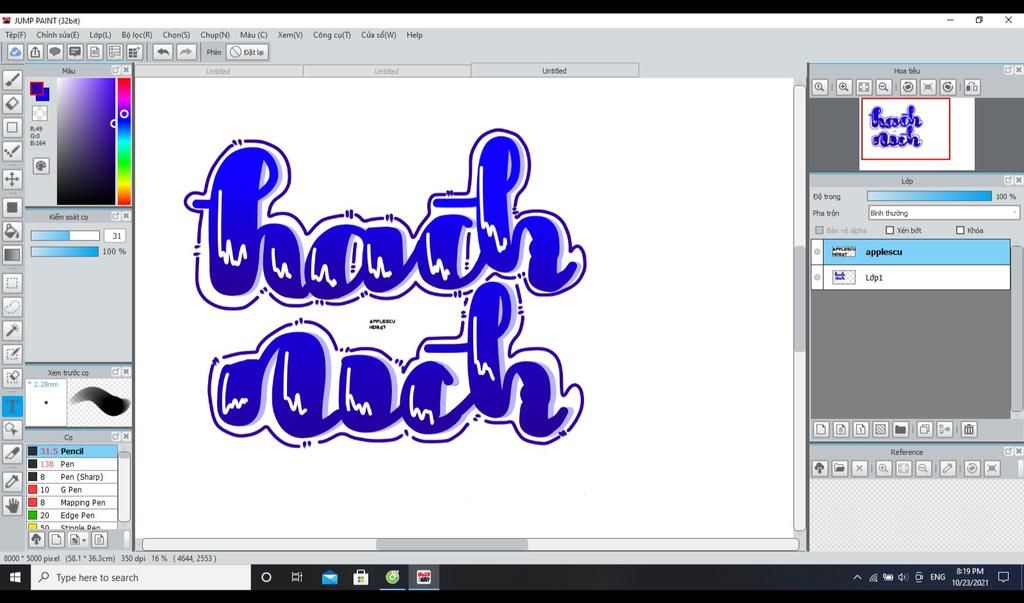1024x603 pixels.
Task: Check the Xén bớt clipping checkbox
Action: click(889, 231)
